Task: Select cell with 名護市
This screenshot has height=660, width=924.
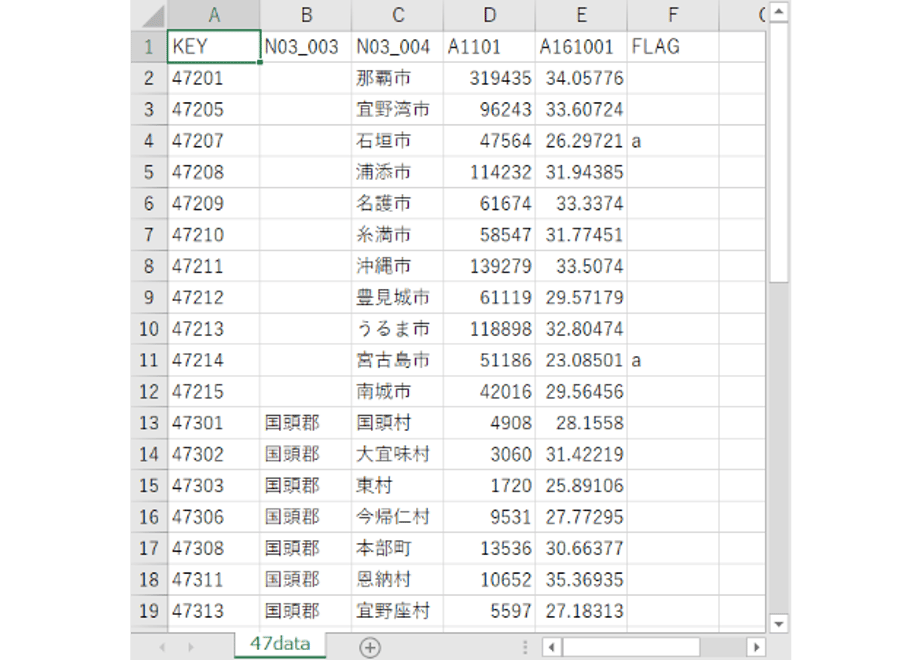Action: tap(398, 203)
